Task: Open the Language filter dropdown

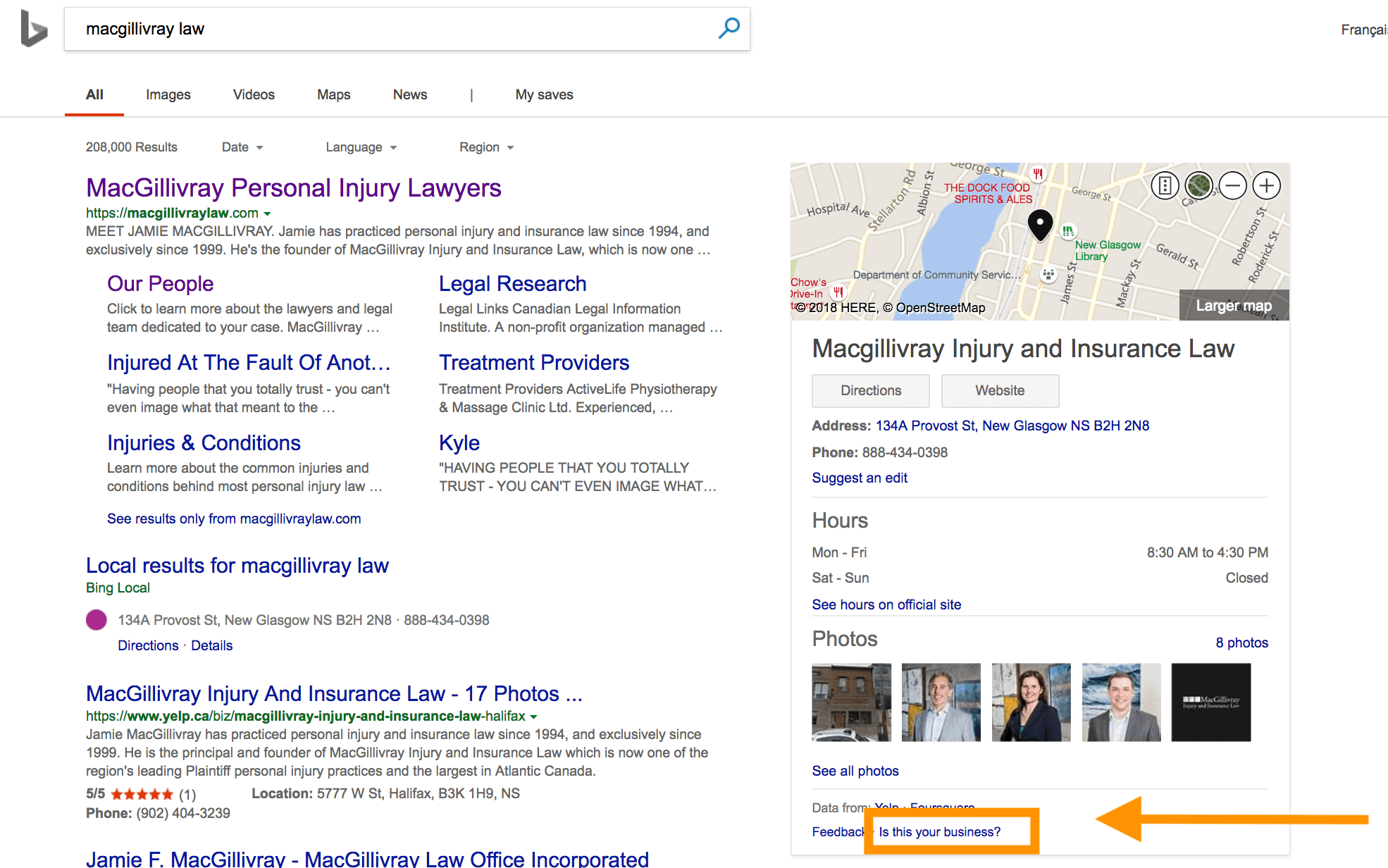Action: pyautogui.click(x=361, y=147)
